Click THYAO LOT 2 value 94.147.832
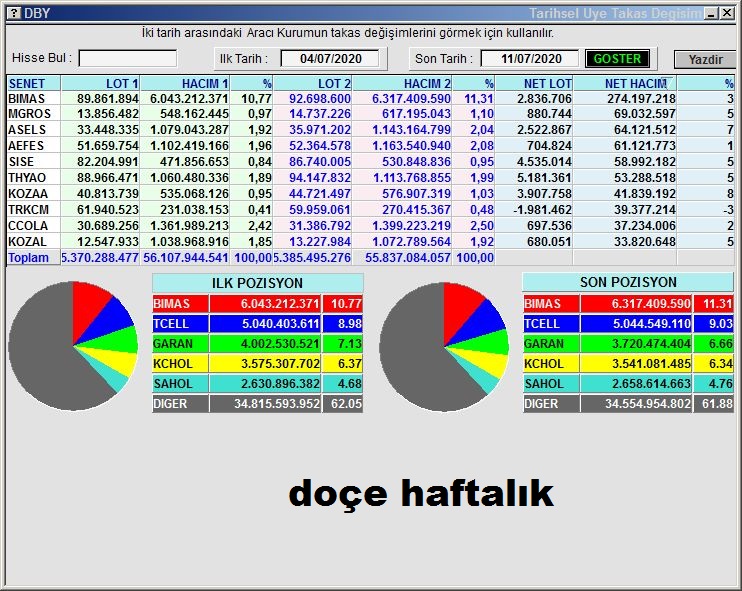The width and height of the screenshot is (742, 591). click(x=320, y=178)
